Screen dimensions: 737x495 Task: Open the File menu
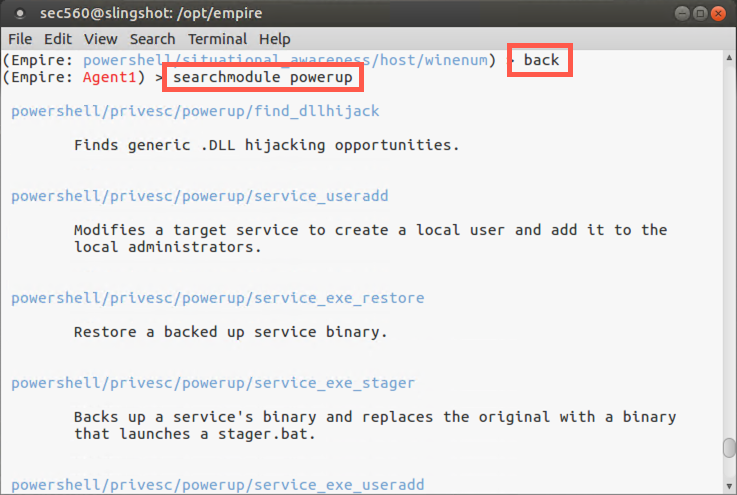tap(20, 39)
